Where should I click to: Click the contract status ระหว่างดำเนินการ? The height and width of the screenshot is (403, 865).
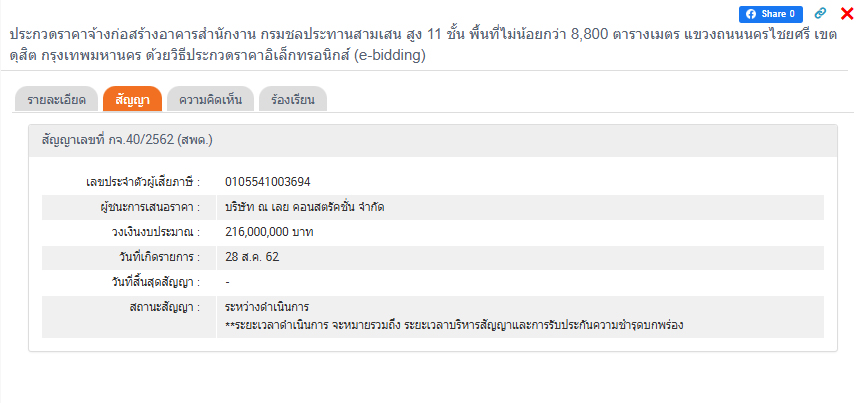tap(268, 306)
